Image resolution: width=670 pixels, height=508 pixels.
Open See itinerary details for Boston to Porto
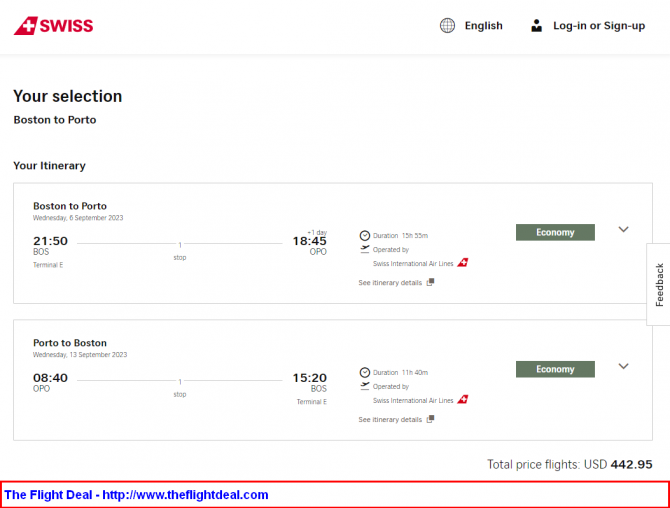(390, 282)
